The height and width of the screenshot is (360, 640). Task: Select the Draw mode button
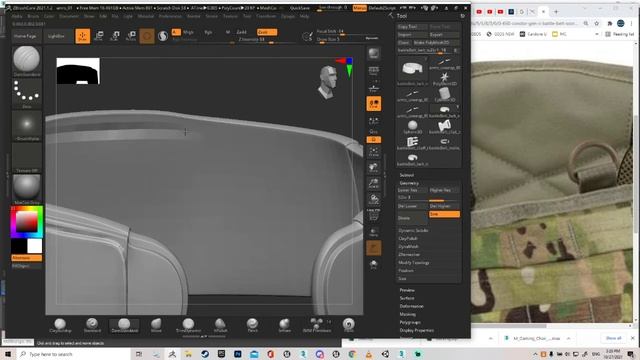tap(82, 36)
